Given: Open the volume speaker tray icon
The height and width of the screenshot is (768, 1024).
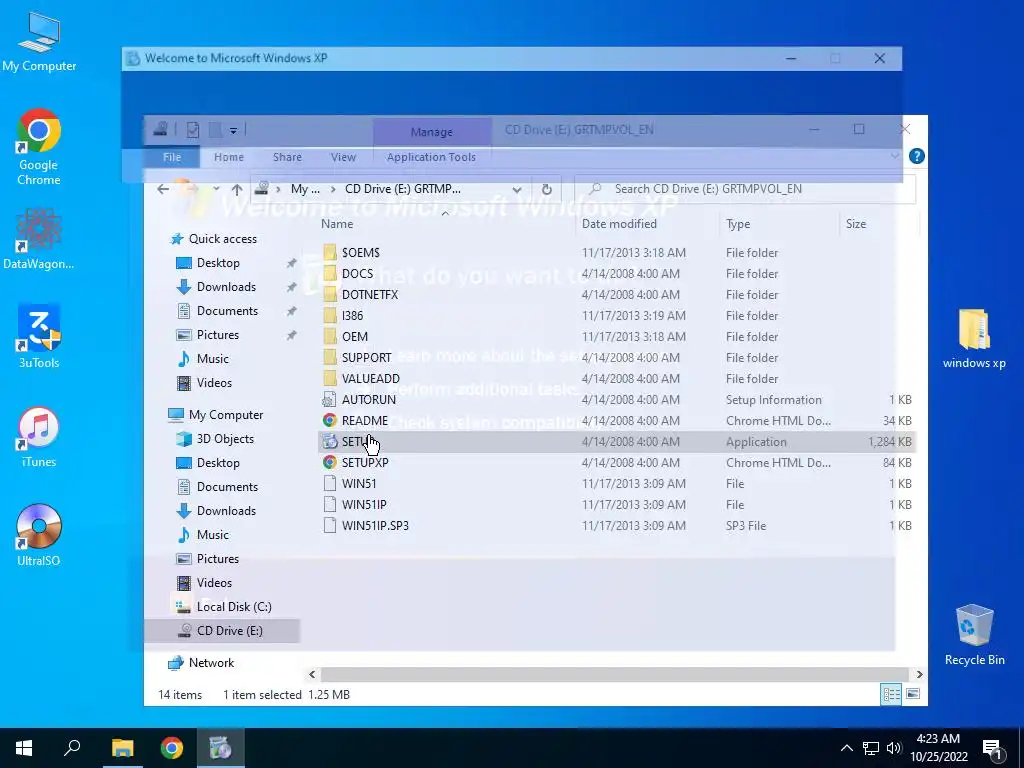Looking at the screenshot, I should tap(894, 748).
